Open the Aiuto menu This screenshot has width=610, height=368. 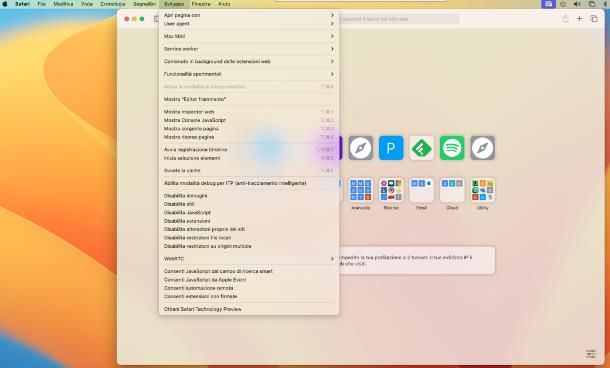pos(224,4)
